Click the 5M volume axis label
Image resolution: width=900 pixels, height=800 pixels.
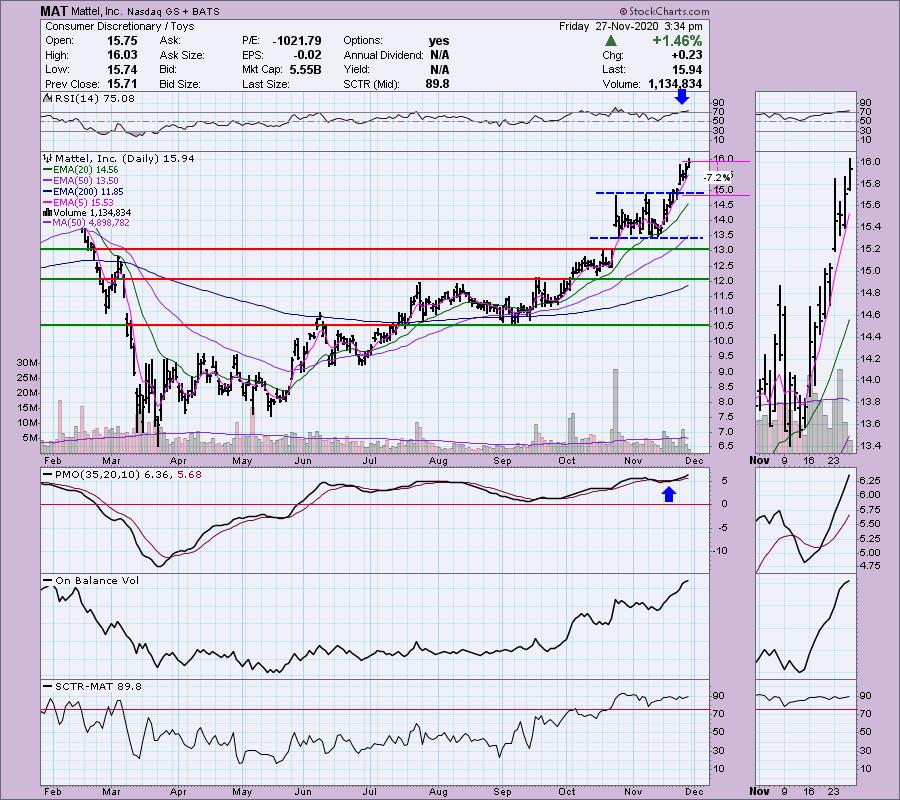[x=30, y=438]
